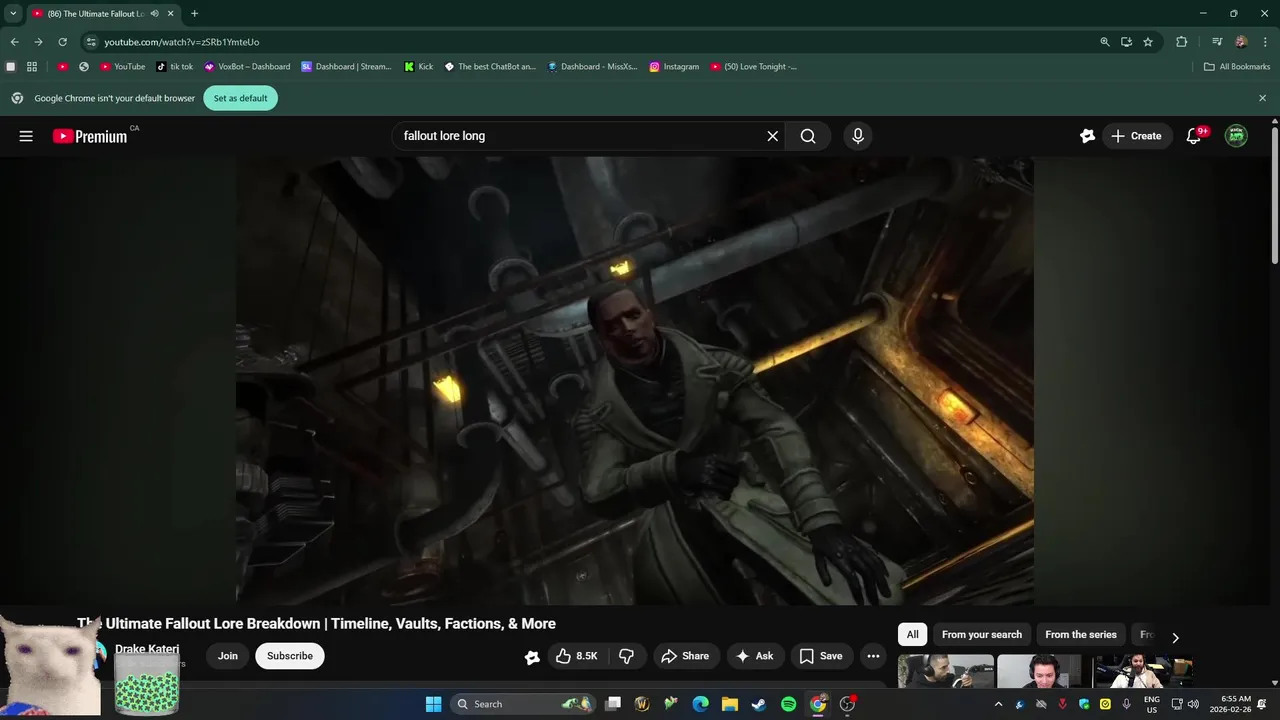Select the From your search chip
The image size is (1280, 720).
click(982, 635)
